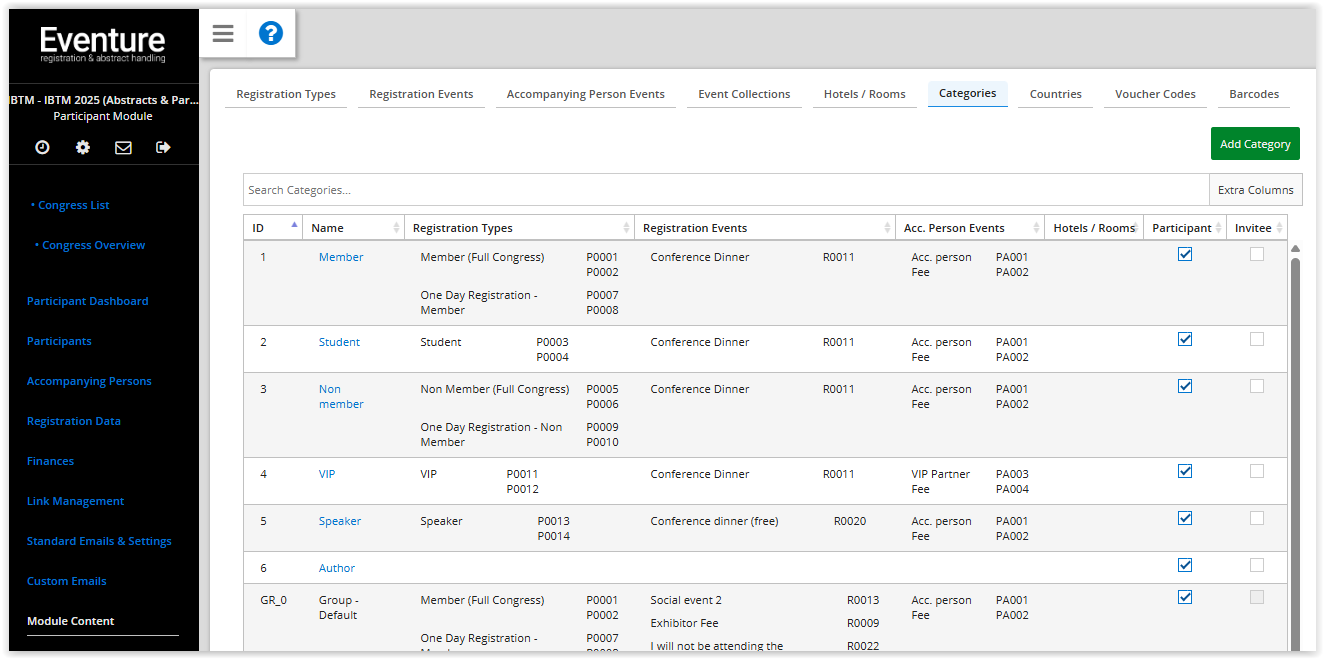Toggle Participant checkbox for Author row

pyautogui.click(x=1185, y=565)
